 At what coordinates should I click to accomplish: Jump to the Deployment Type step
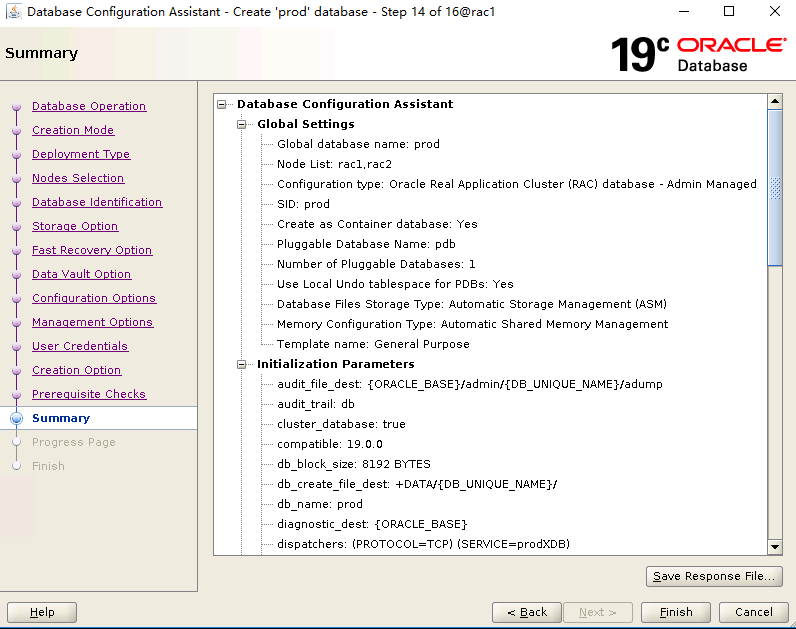point(81,154)
